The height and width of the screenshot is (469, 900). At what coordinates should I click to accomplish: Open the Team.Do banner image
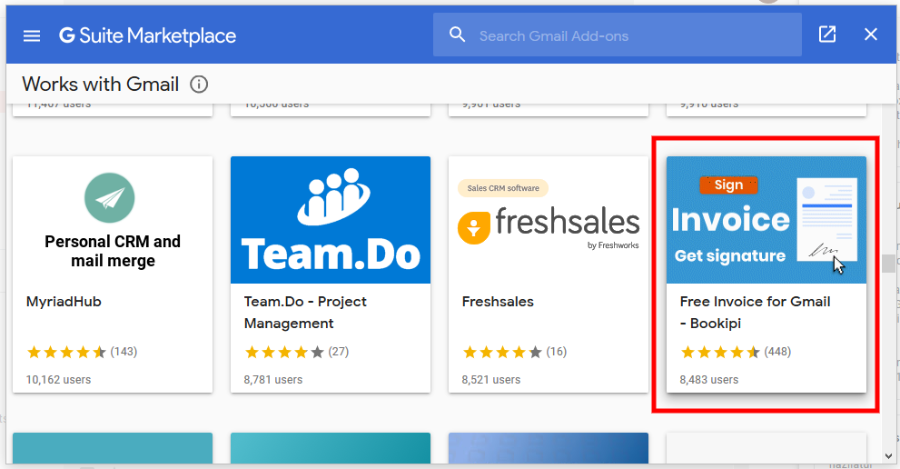(331, 220)
